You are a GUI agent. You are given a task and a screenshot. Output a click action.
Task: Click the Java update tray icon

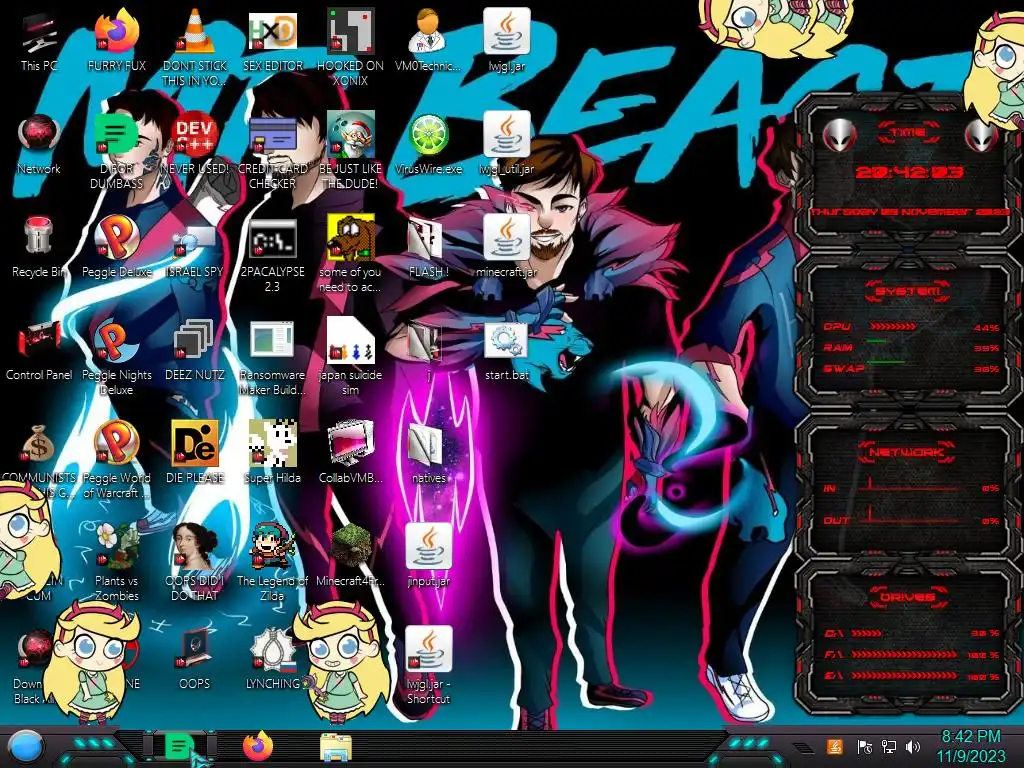tap(835, 746)
